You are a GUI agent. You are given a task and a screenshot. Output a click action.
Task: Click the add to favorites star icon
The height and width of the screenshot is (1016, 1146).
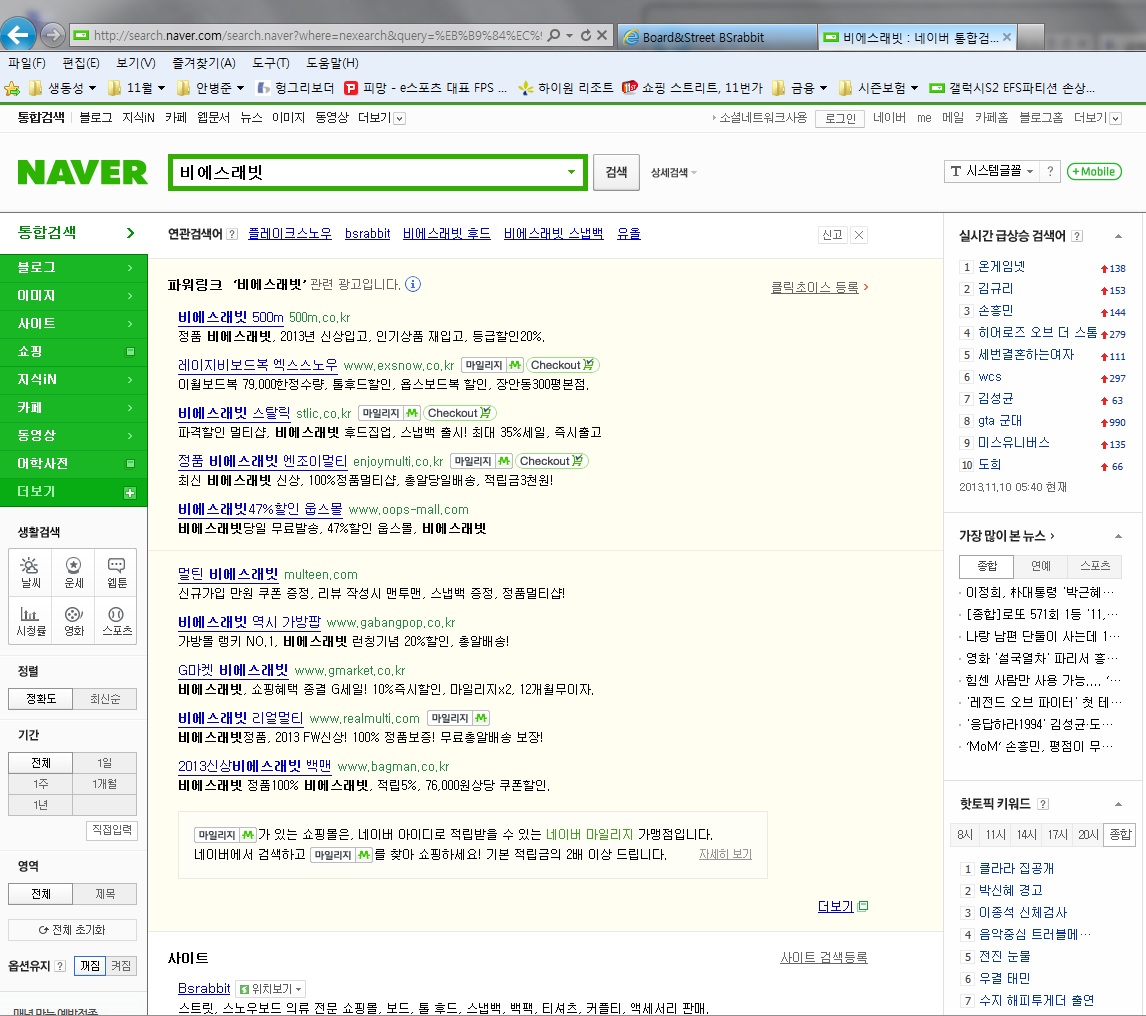12,88
